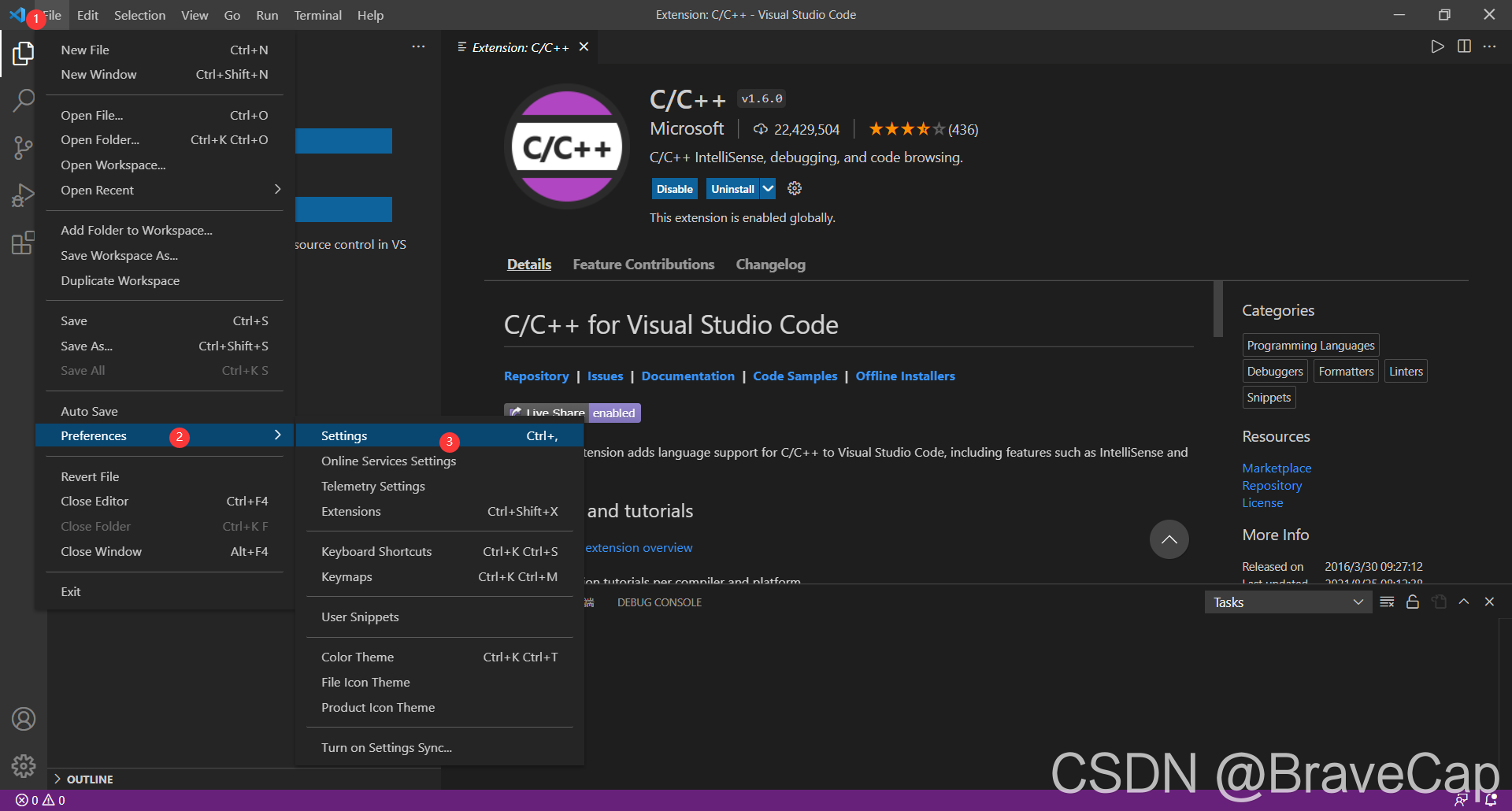Click errors and warnings status indicator
Screen dimensions: 1512x811
(x=40, y=800)
